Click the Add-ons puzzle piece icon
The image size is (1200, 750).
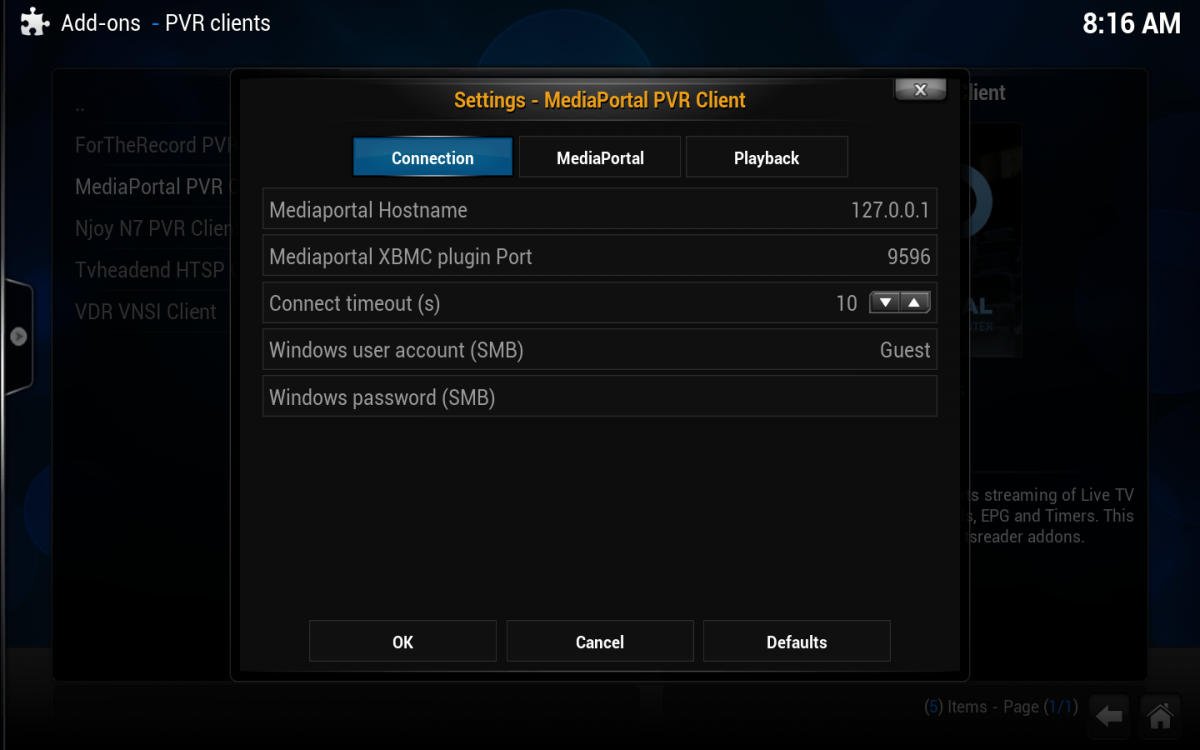pos(33,21)
